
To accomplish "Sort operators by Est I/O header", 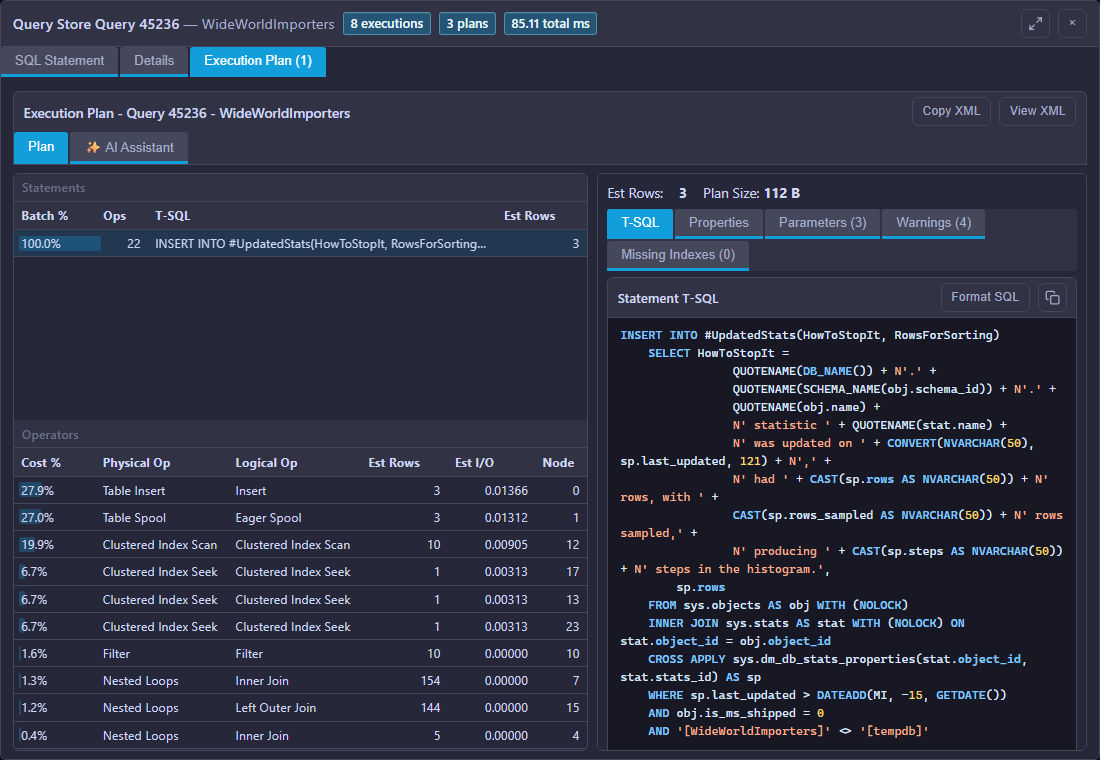I will coord(474,463).
